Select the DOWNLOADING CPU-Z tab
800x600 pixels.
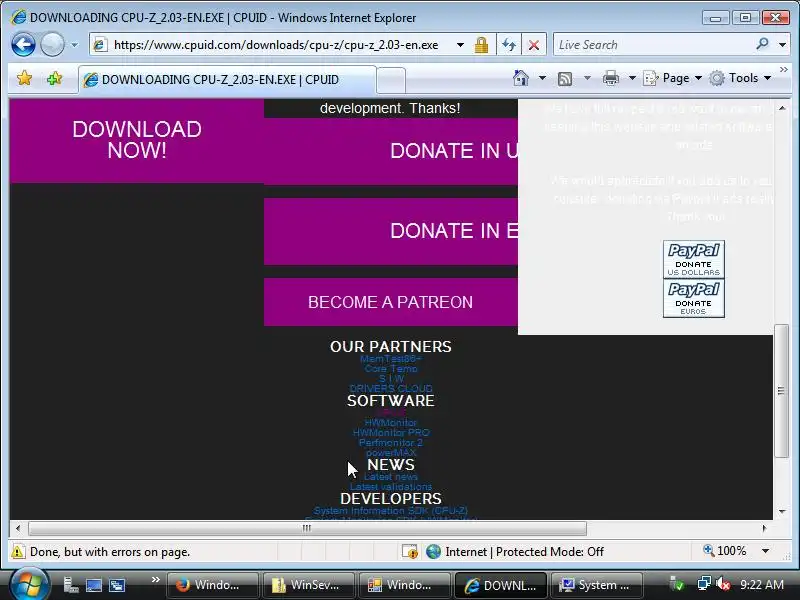(x=228, y=80)
